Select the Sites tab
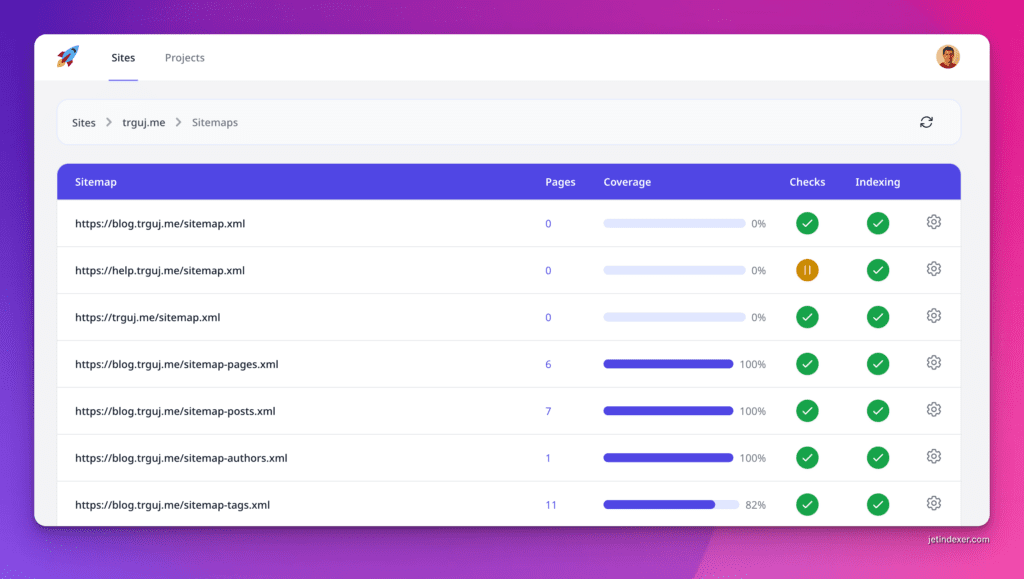This screenshot has width=1024, height=579. pyautogui.click(x=123, y=58)
